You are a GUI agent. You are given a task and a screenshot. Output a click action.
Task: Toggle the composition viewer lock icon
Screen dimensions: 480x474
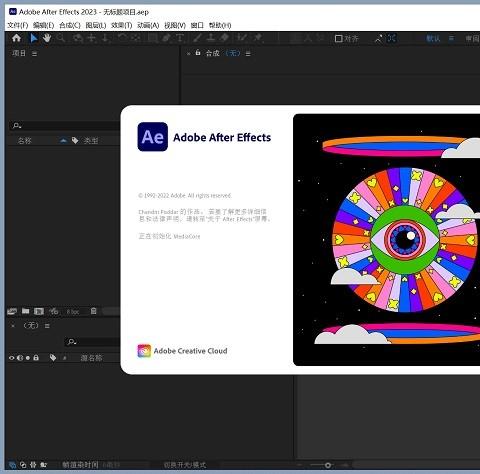point(198,53)
